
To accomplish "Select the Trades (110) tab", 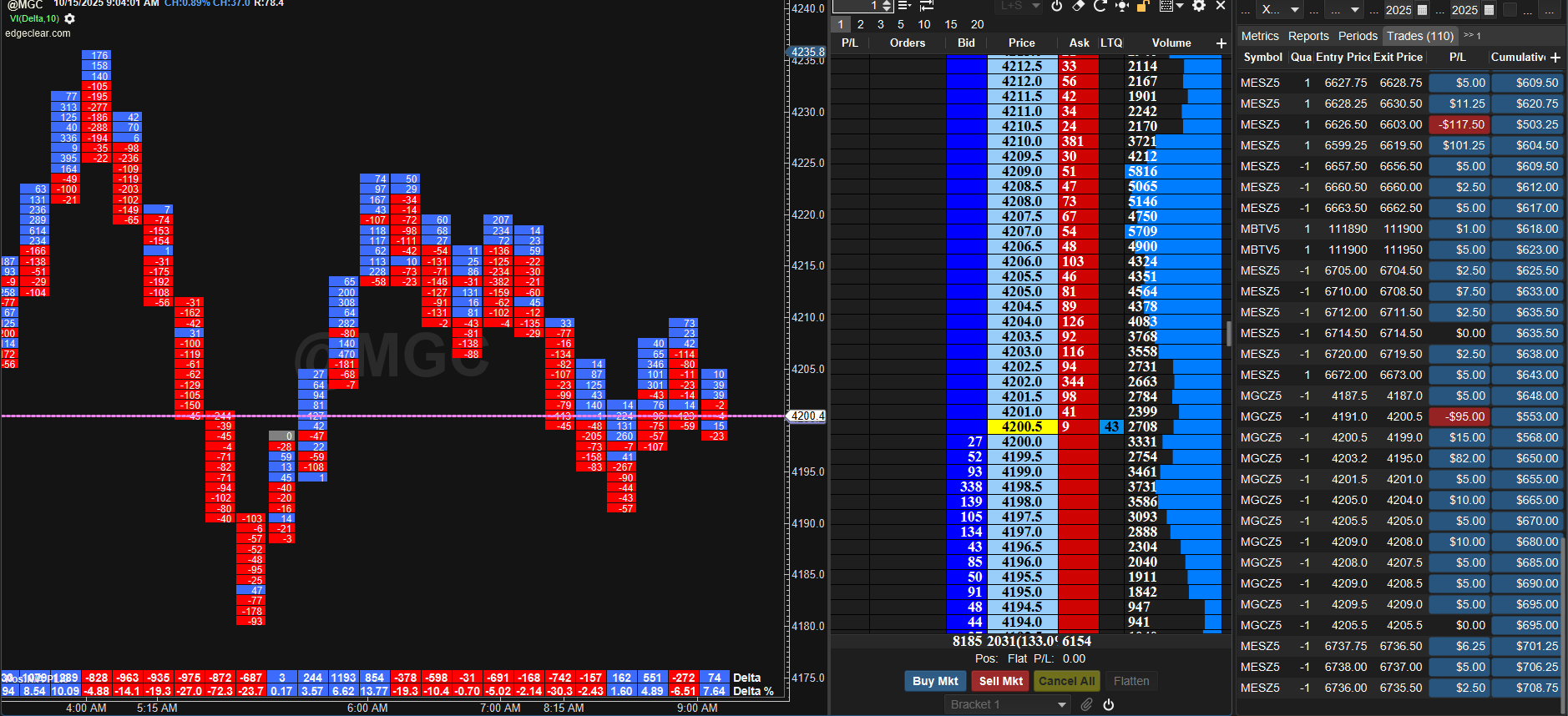I will point(1420,36).
